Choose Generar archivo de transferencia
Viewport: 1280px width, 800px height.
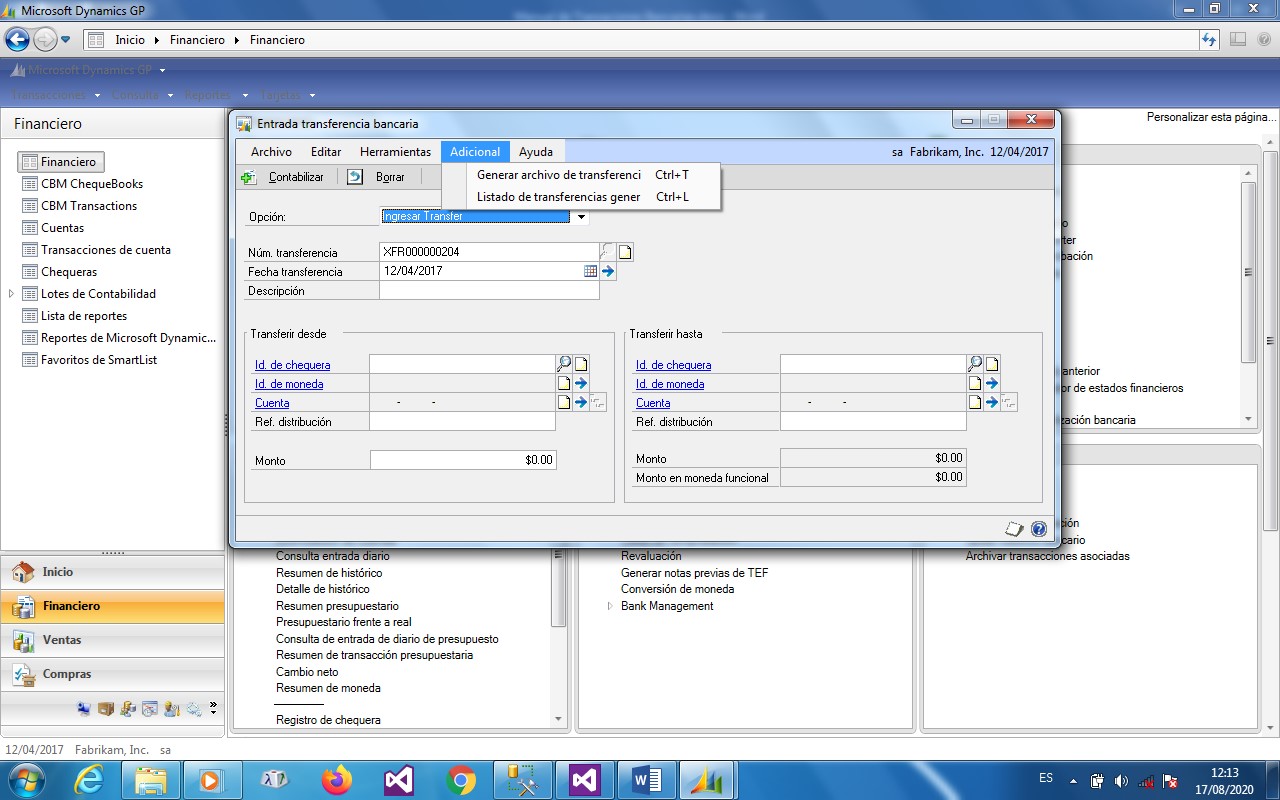(x=583, y=175)
